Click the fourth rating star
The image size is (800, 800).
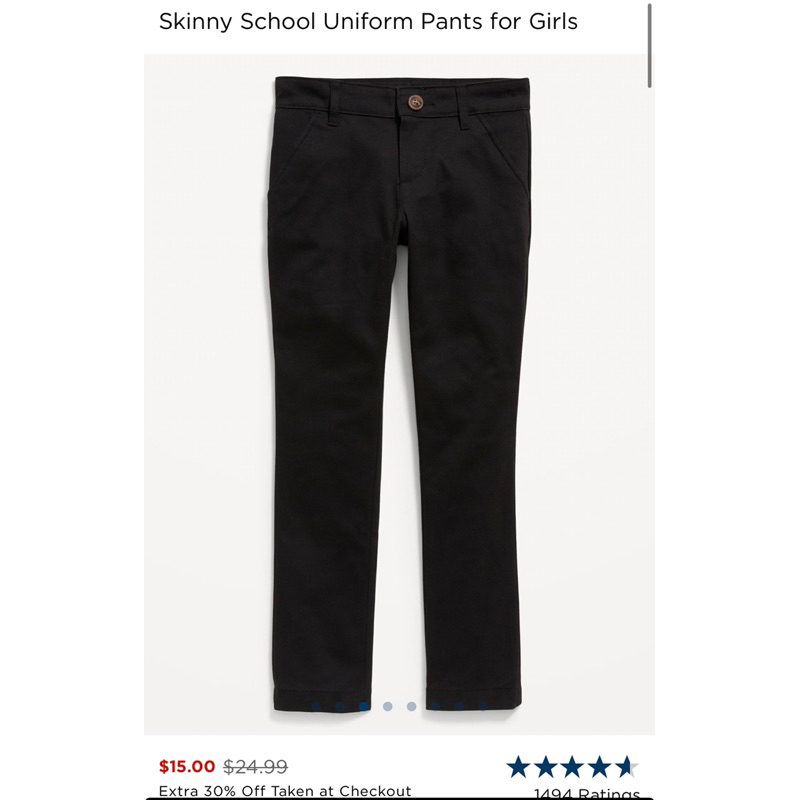(599, 767)
